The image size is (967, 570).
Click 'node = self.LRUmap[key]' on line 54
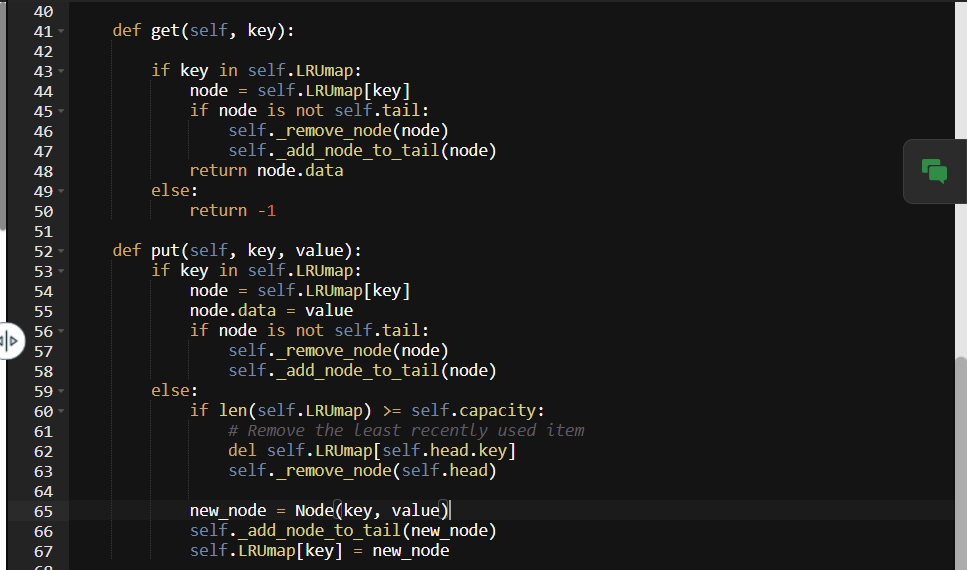click(x=300, y=291)
